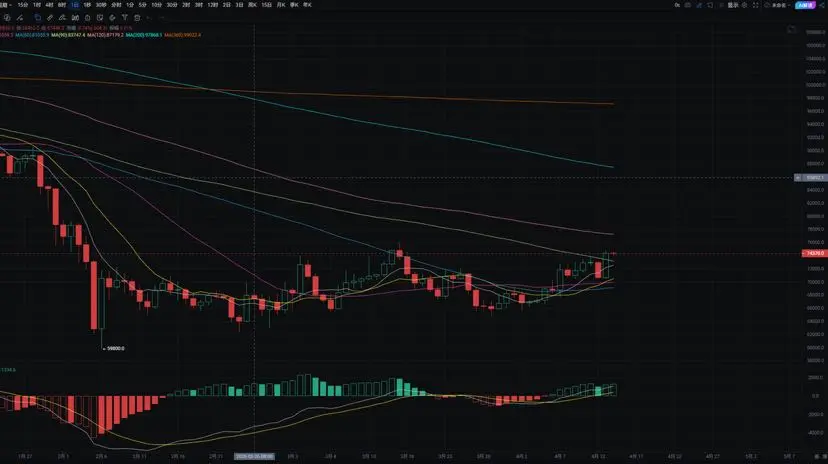This screenshot has height=464, width=828.
Task: Switch to the 月K monthly chart
Action: pos(281,5)
